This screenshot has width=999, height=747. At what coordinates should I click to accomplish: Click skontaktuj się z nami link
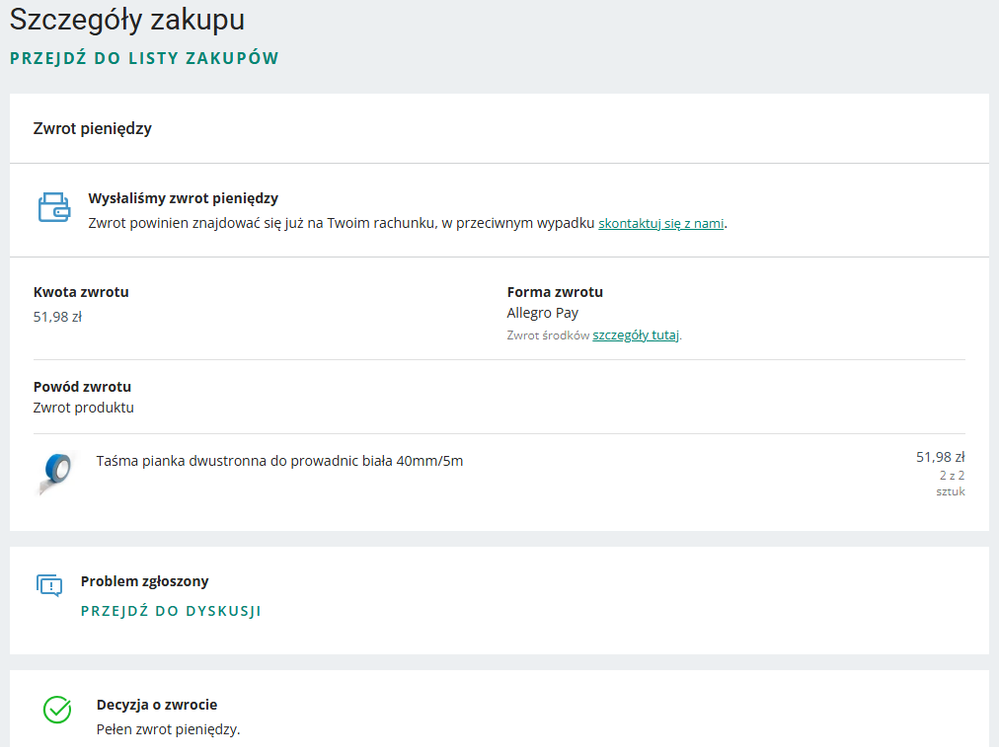pos(661,223)
